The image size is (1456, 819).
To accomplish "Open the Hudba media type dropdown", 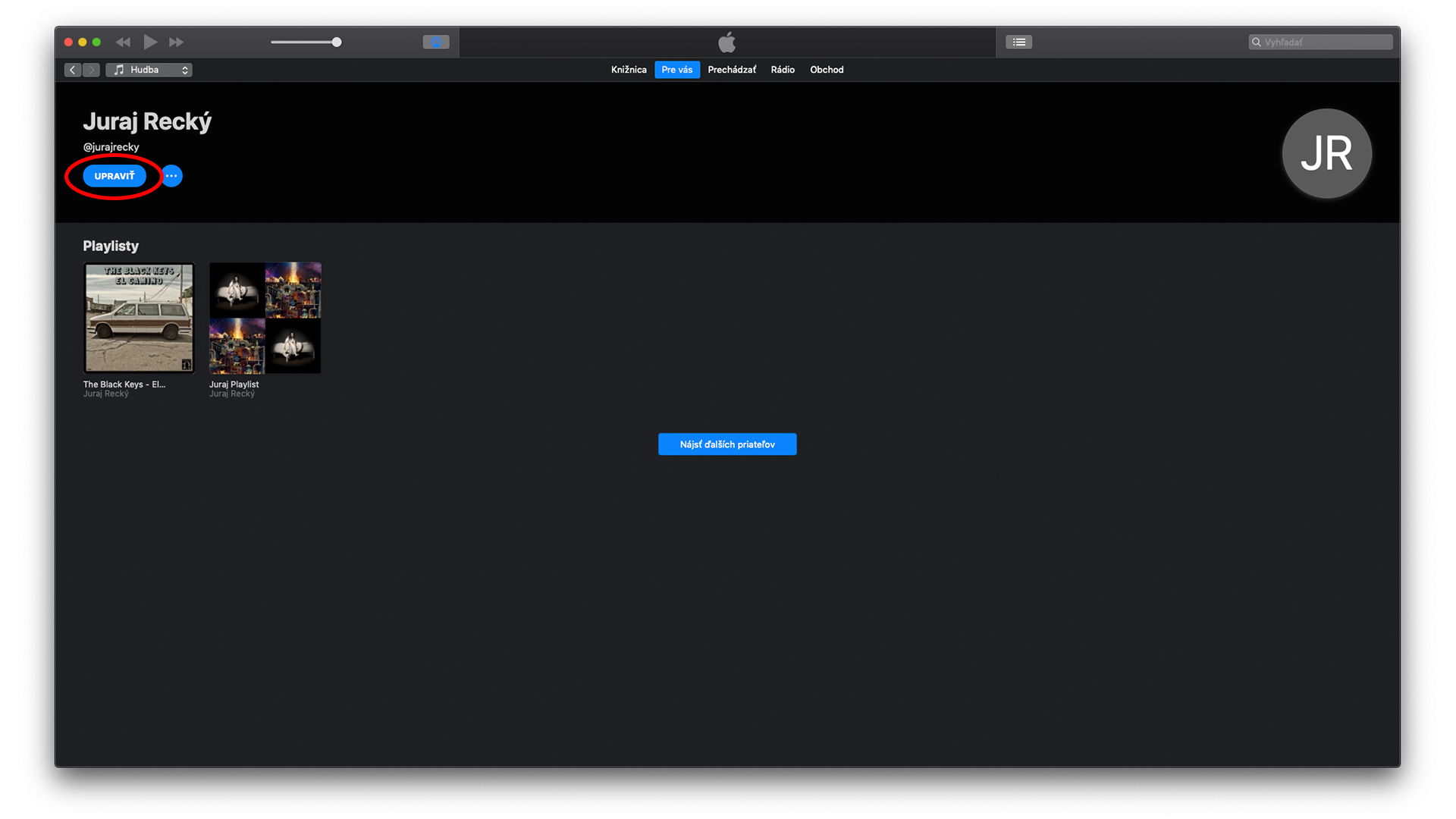I will tap(149, 70).
